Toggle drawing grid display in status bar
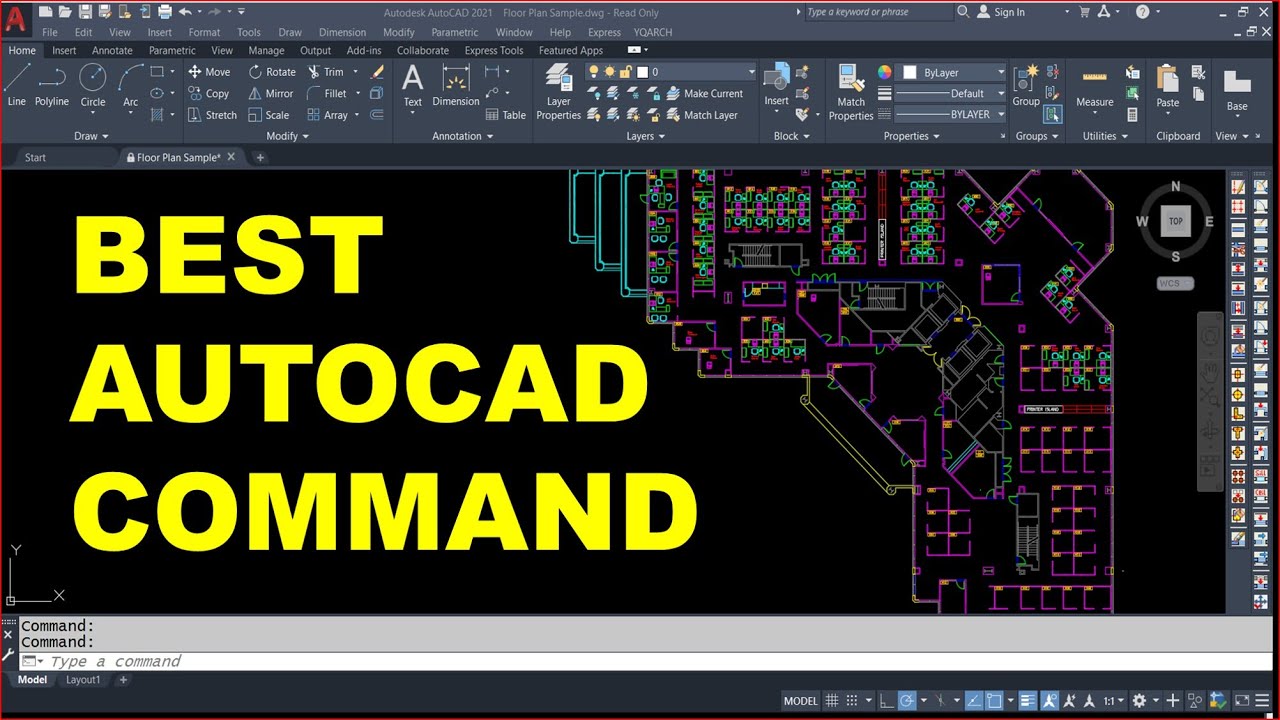 (x=831, y=701)
